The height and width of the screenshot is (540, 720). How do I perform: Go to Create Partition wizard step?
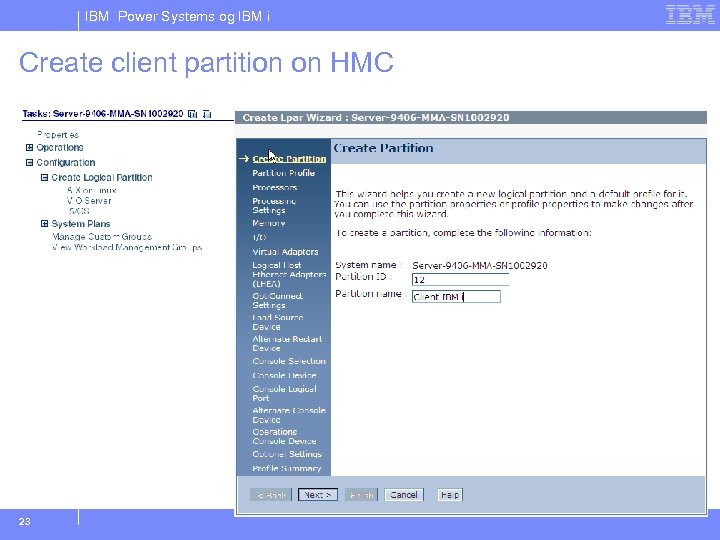289,159
